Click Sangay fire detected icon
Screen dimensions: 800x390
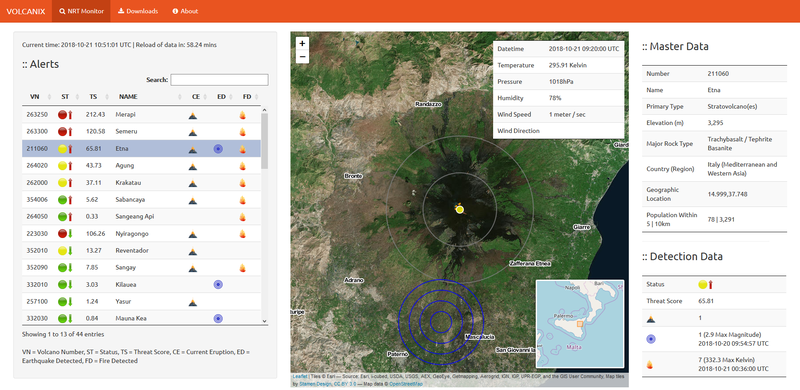[x=242, y=267]
